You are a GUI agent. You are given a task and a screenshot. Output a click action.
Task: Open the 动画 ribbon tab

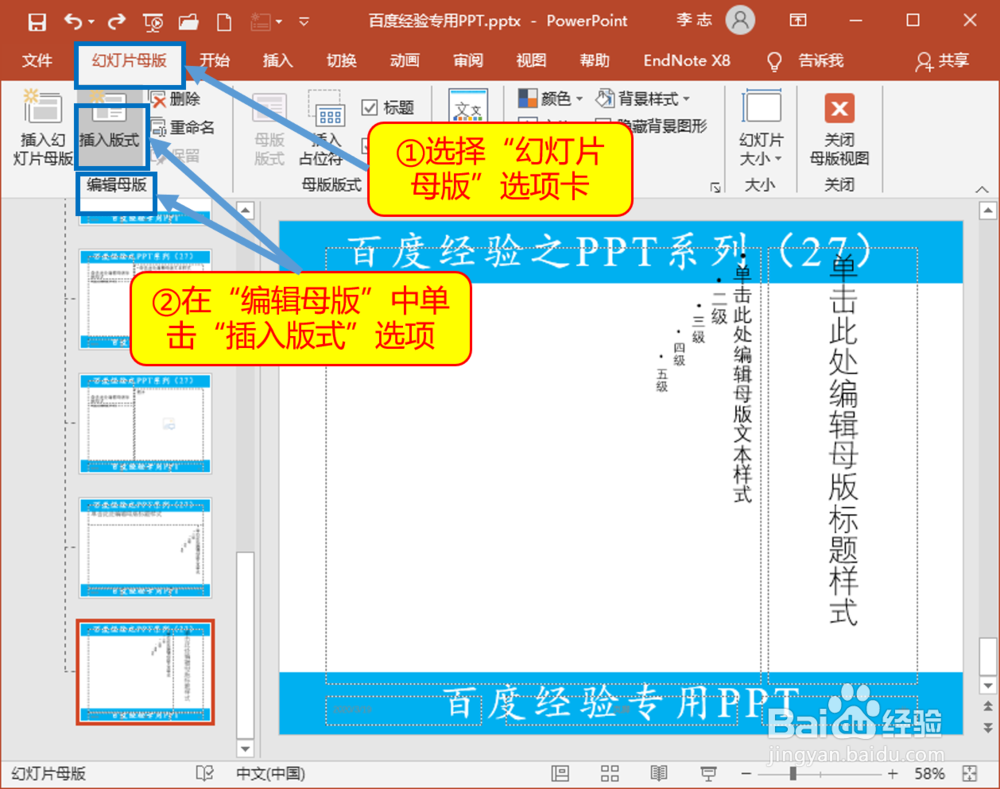pos(404,61)
